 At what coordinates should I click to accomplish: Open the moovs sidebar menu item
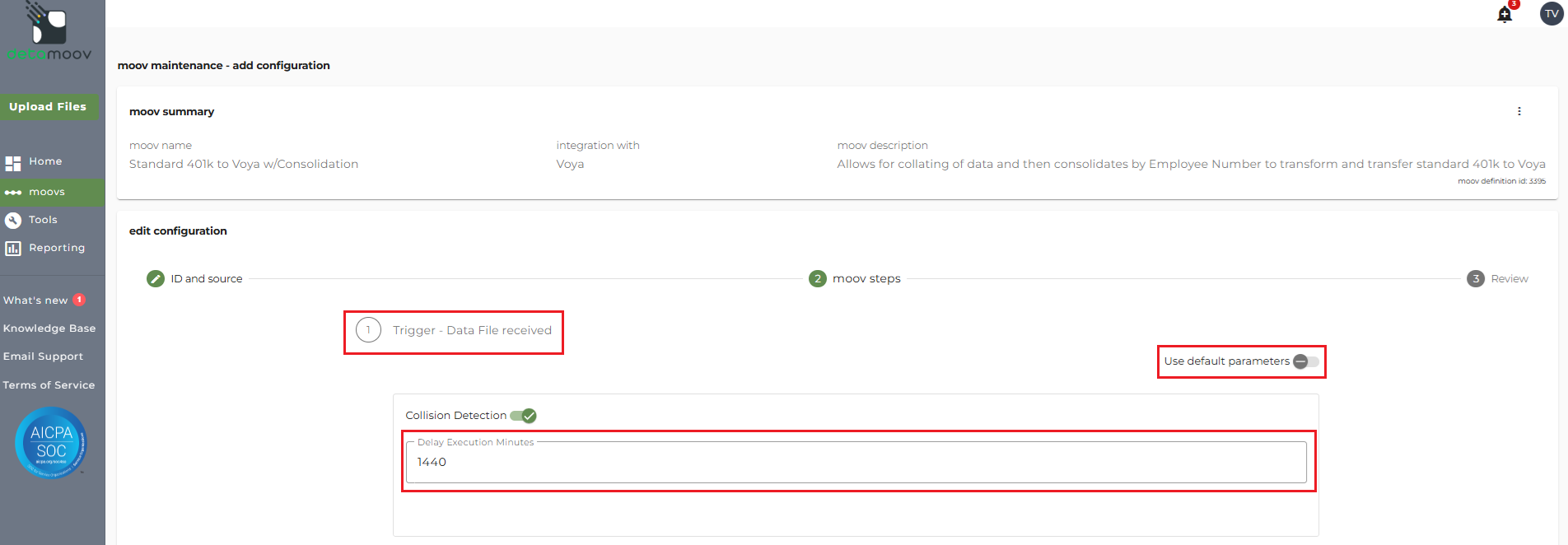pyautogui.click(x=46, y=192)
